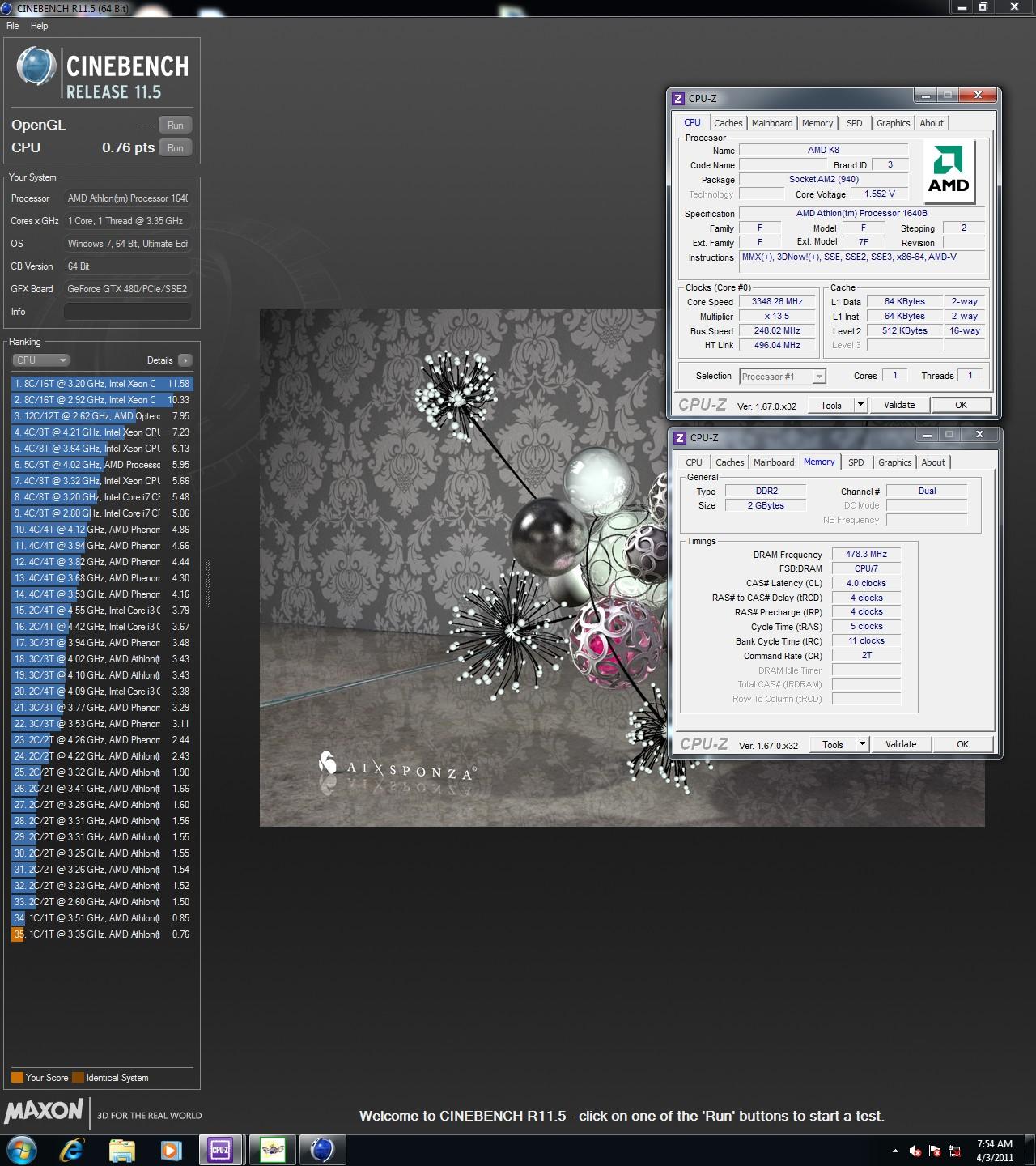Click the DRAM Frequency 478.3 MHz value
Screen dimensions: 1036x1166
tap(866, 555)
